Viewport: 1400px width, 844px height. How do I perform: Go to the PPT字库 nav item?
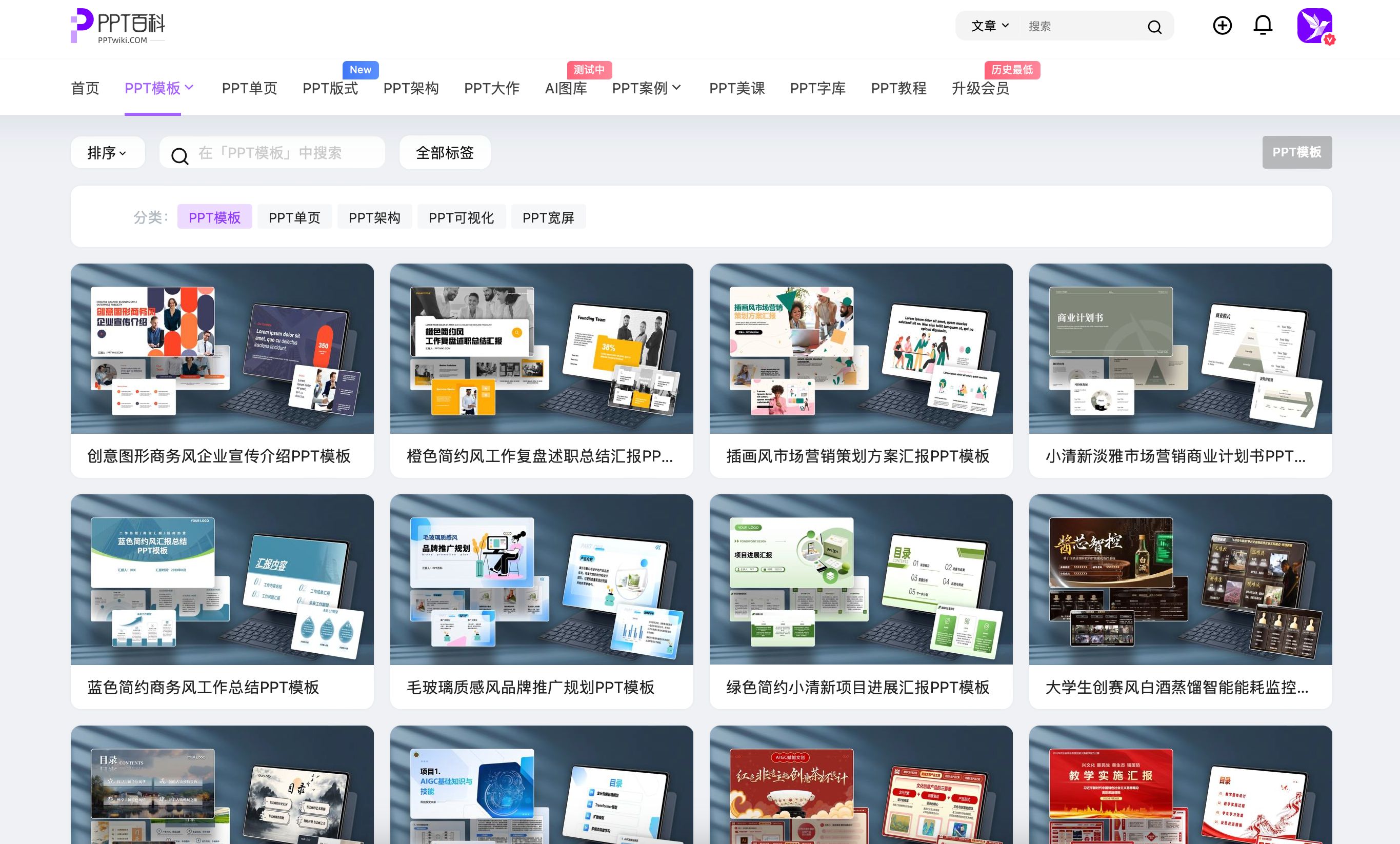pyautogui.click(x=817, y=88)
